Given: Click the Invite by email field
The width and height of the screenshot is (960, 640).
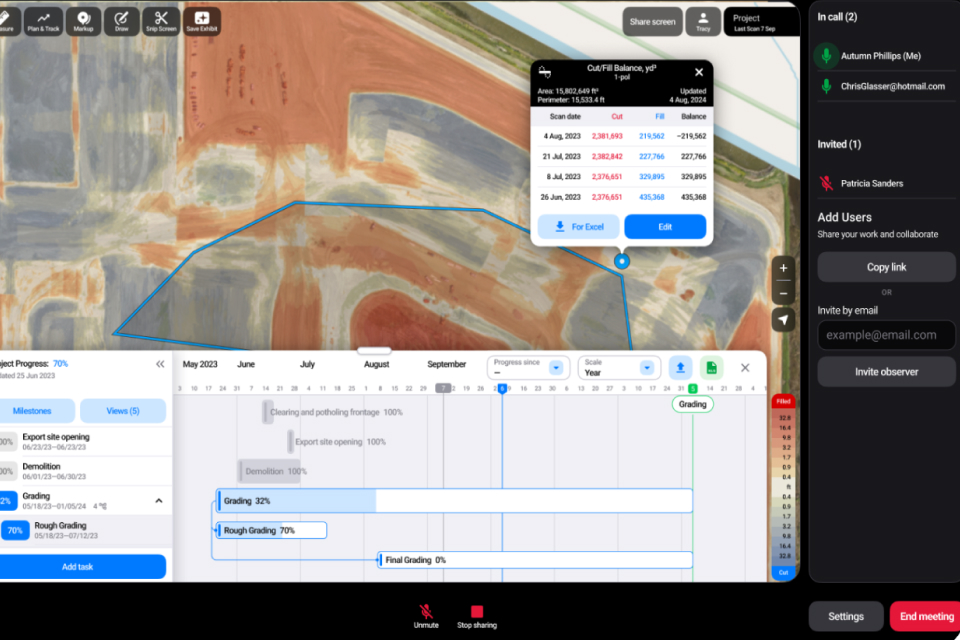Looking at the screenshot, I should 886,335.
